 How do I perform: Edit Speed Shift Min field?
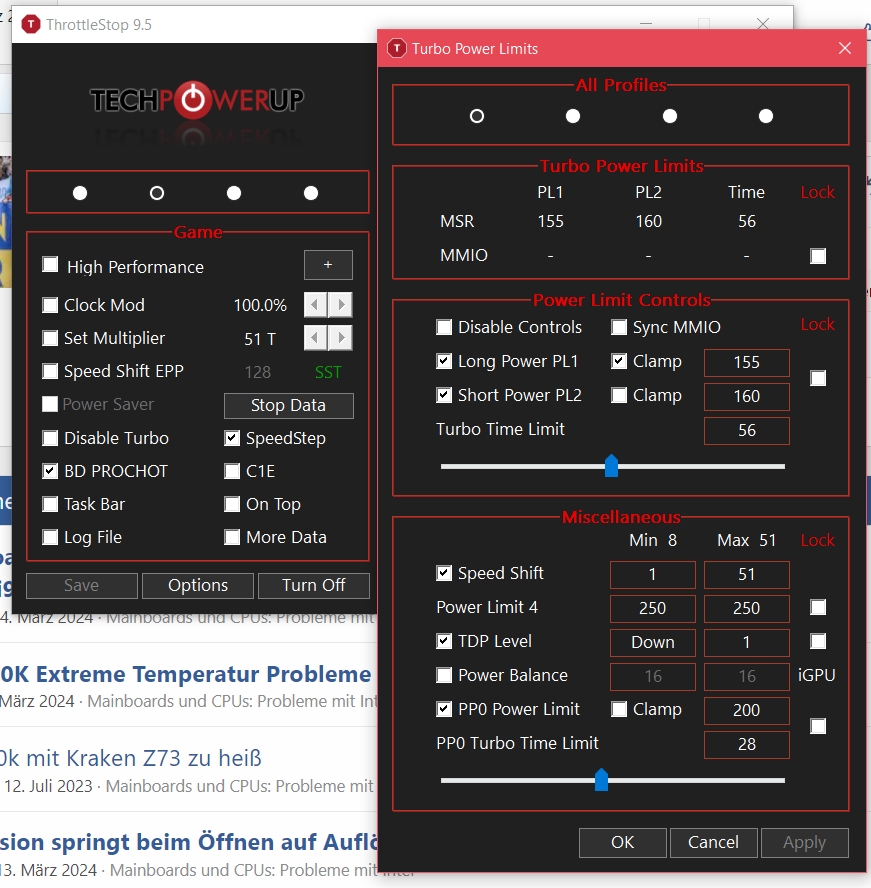(x=652, y=575)
